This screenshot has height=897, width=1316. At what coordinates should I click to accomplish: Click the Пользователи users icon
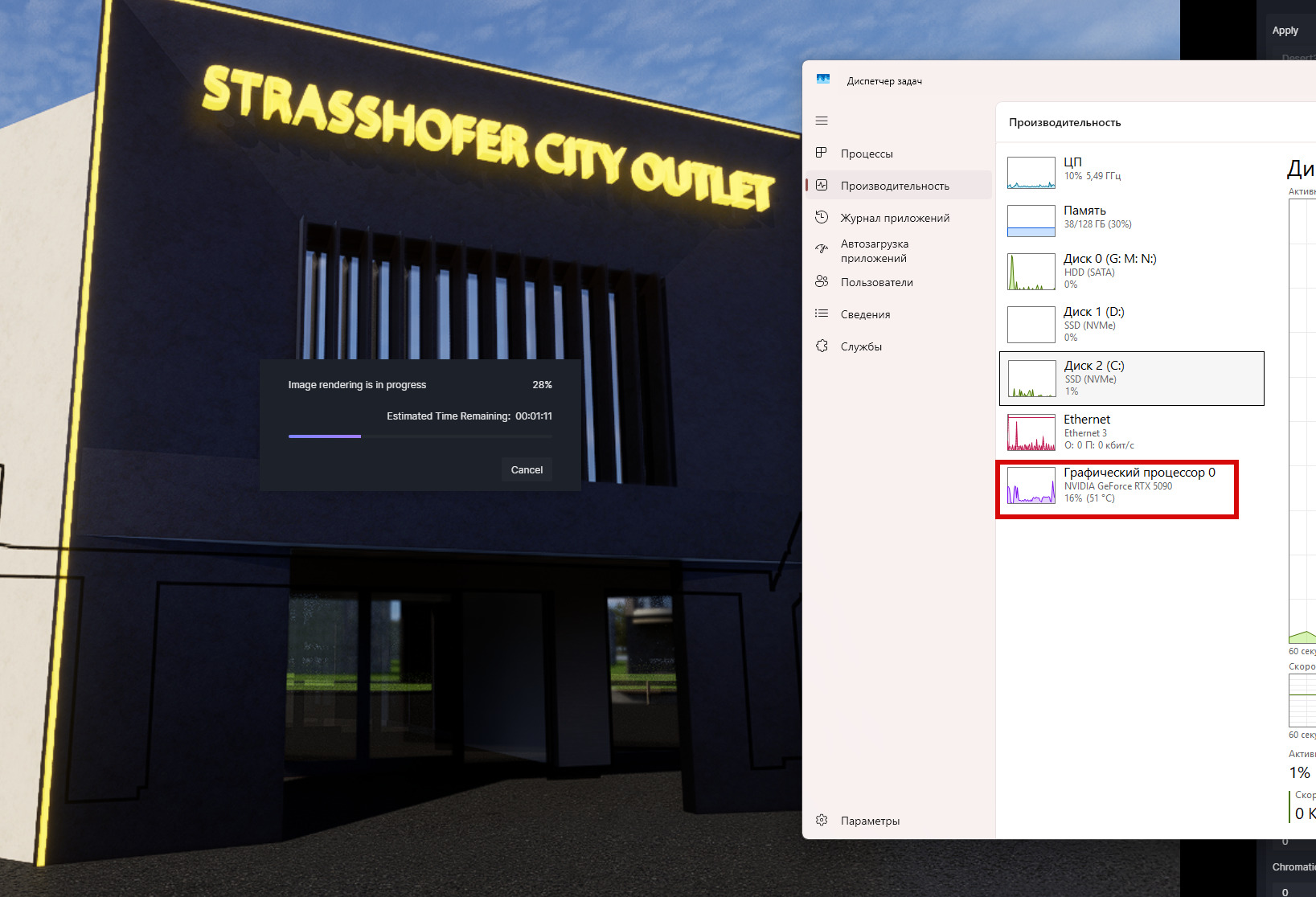point(822,281)
